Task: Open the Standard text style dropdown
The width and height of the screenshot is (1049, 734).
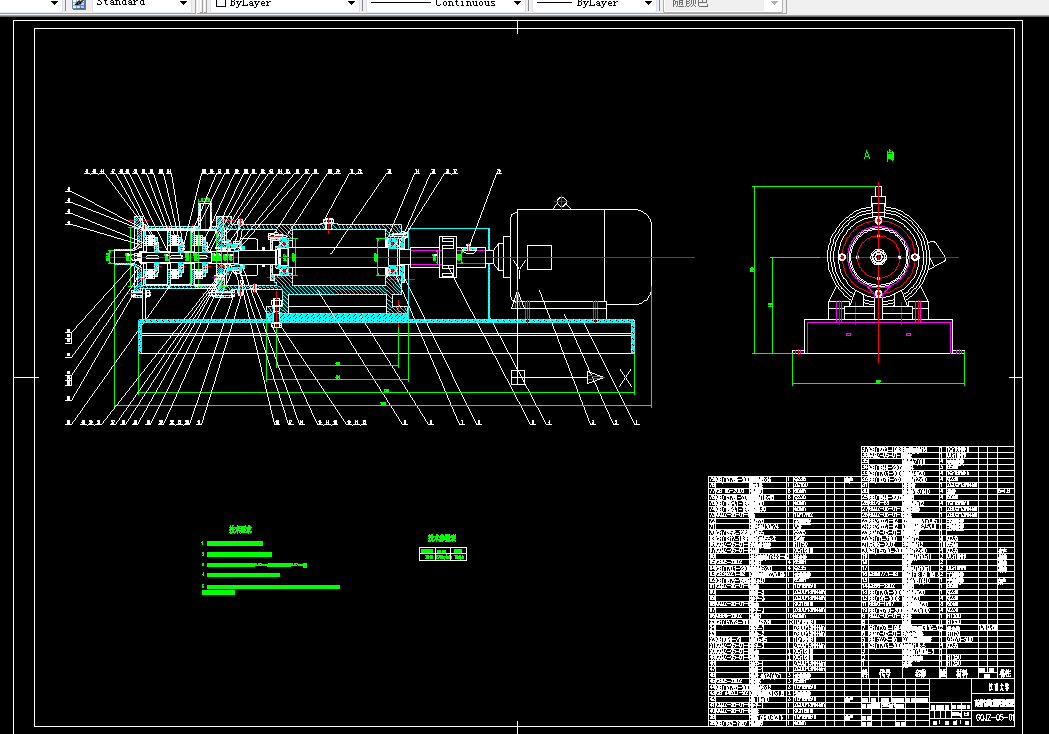Action: coord(140,4)
